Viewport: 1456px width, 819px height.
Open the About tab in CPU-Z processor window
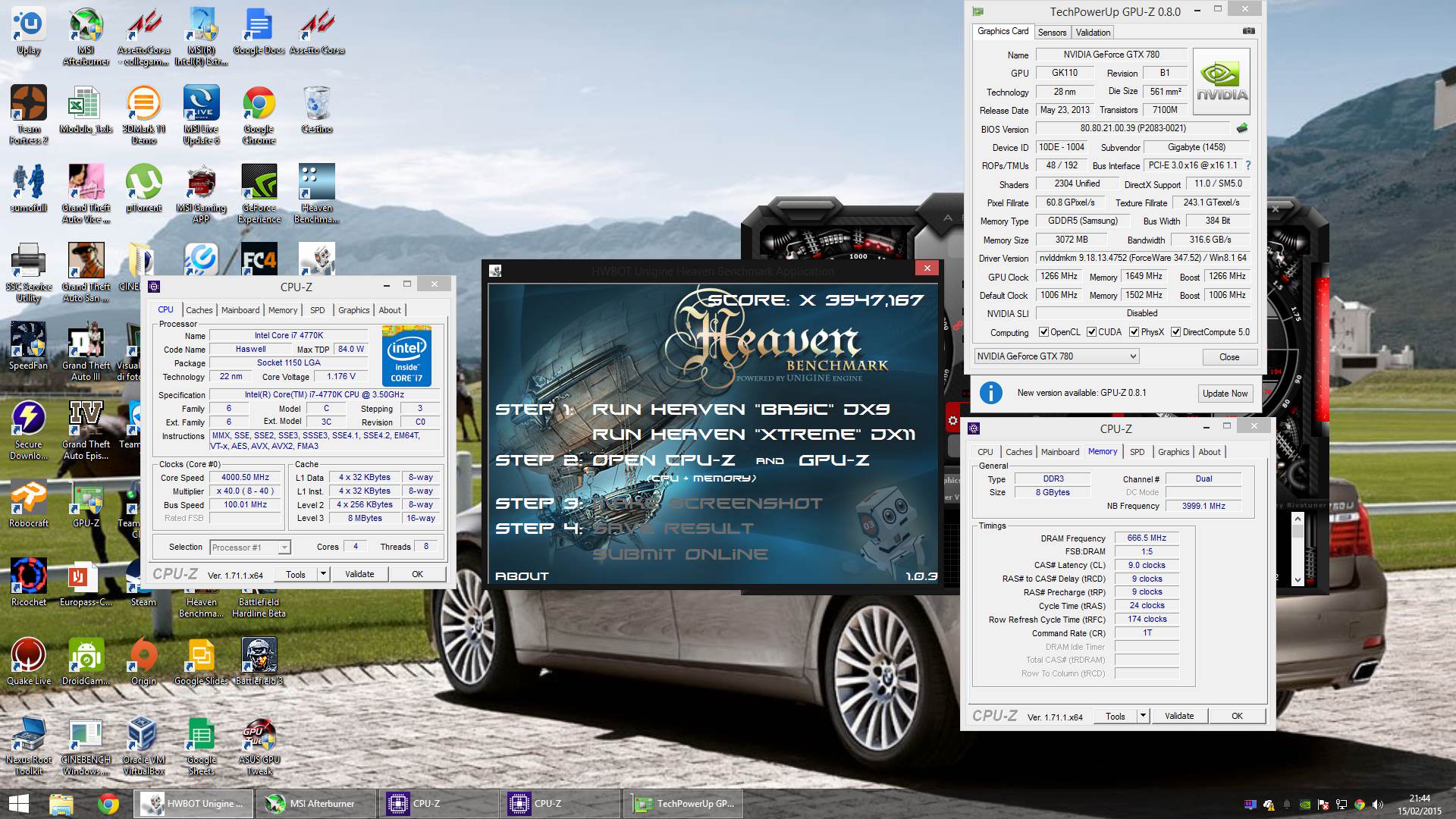390,310
